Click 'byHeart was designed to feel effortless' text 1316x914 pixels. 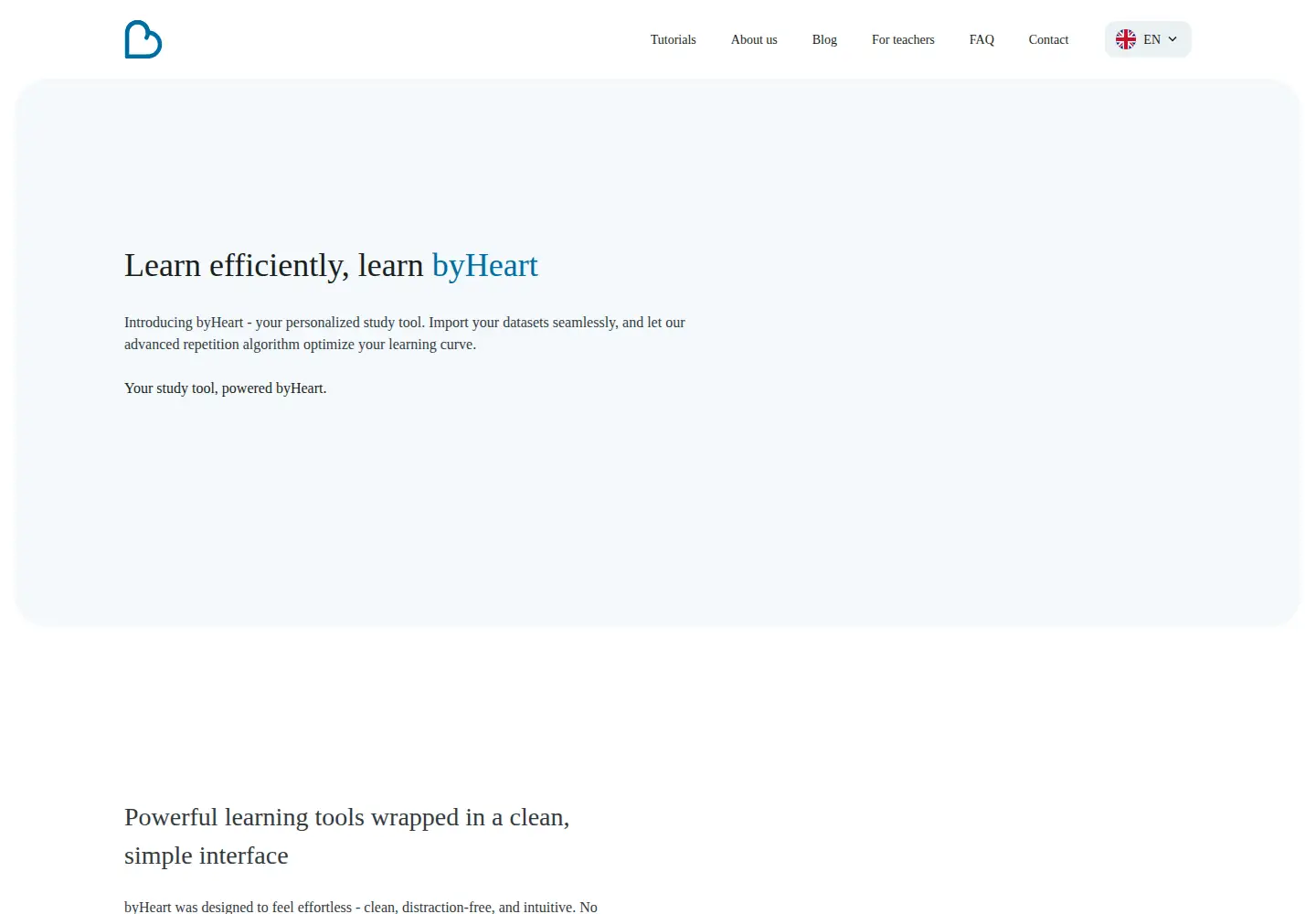pyautogui.click(x=361, y=907)
